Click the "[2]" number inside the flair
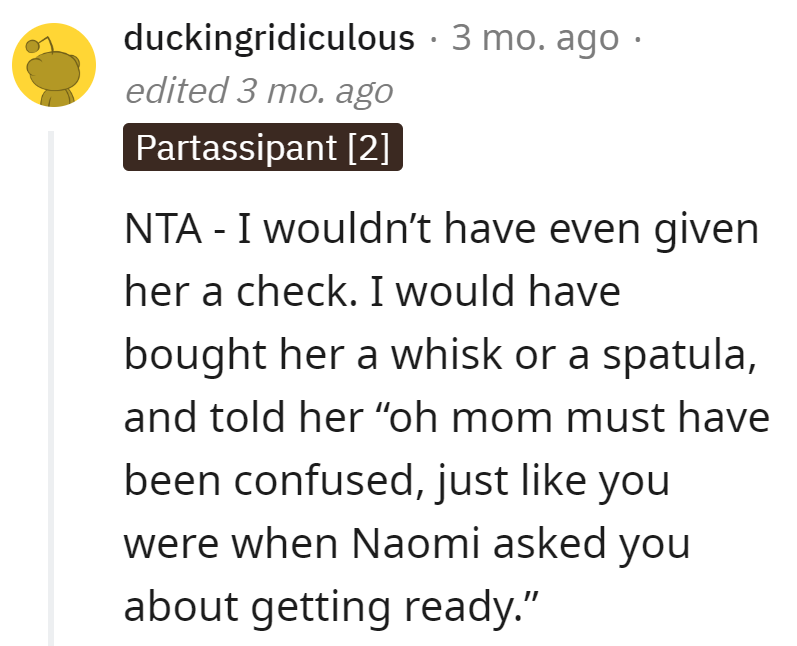797x646 pixels. (x=369, y=147)
